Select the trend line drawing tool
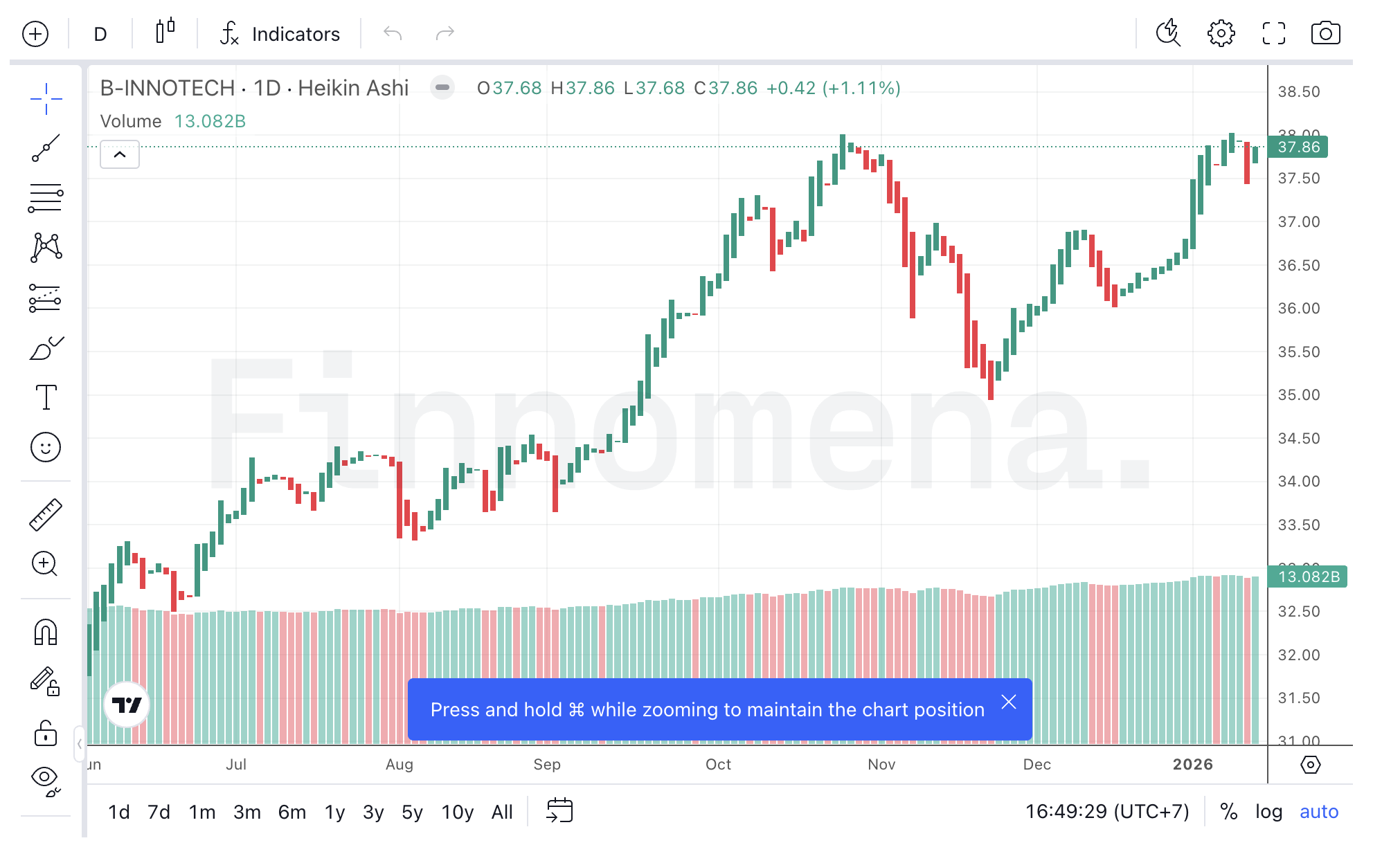Screen dimensions: 1400x854 [x=46, y=148]
